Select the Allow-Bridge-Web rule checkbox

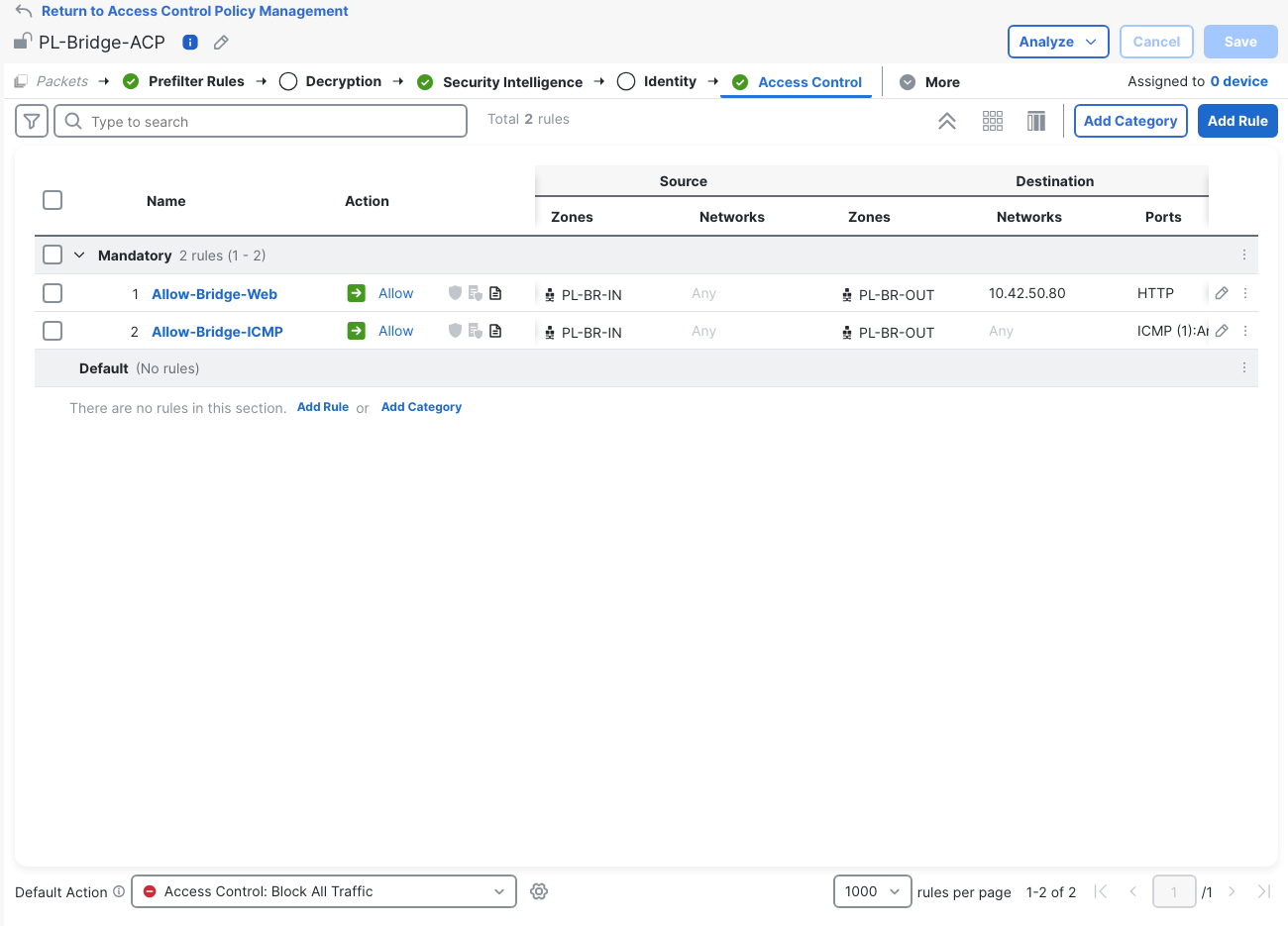53,293
